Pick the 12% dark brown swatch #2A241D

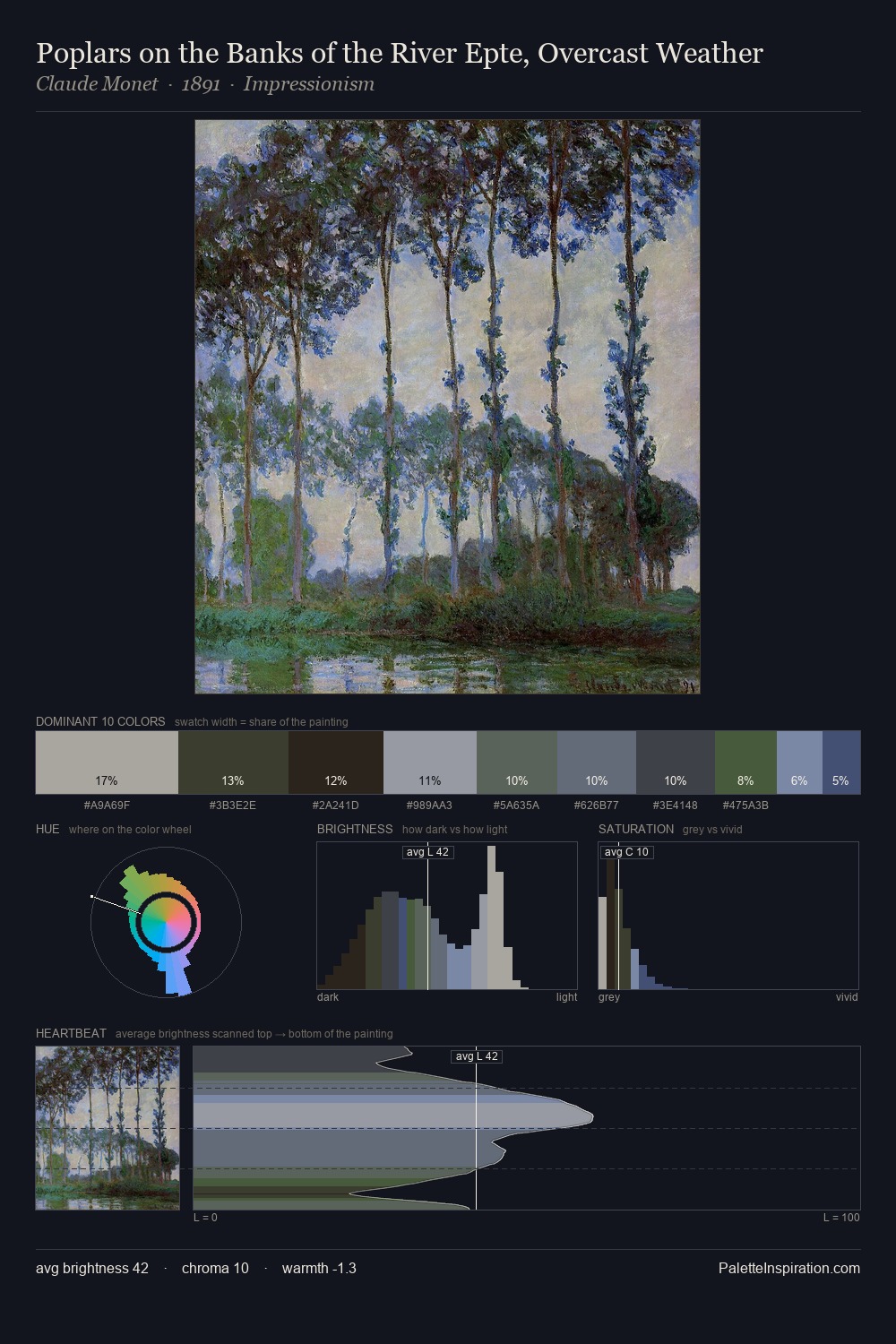tap(336, 762)
